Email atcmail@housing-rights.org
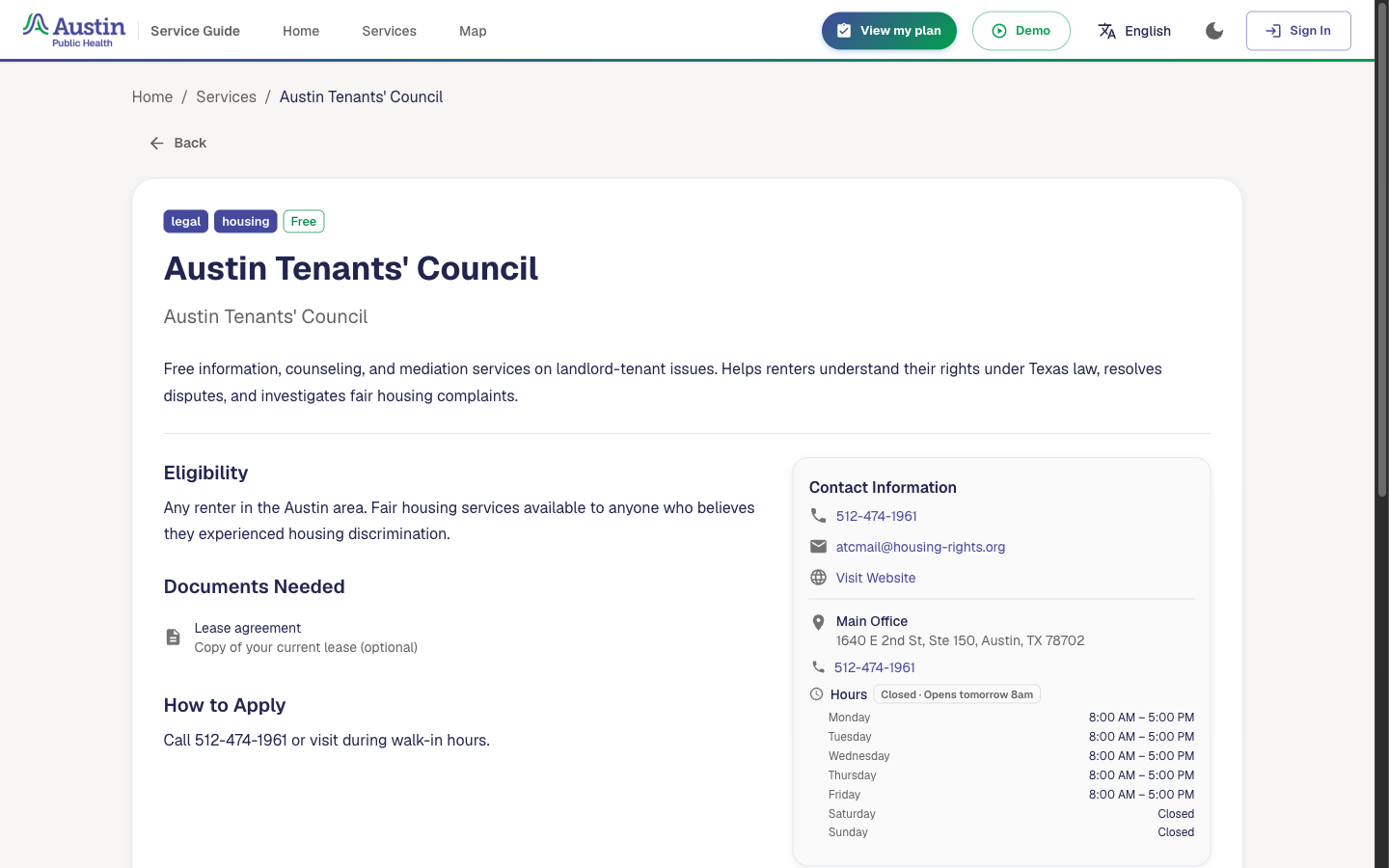1389x868 pixels. [x=920, y=547]
